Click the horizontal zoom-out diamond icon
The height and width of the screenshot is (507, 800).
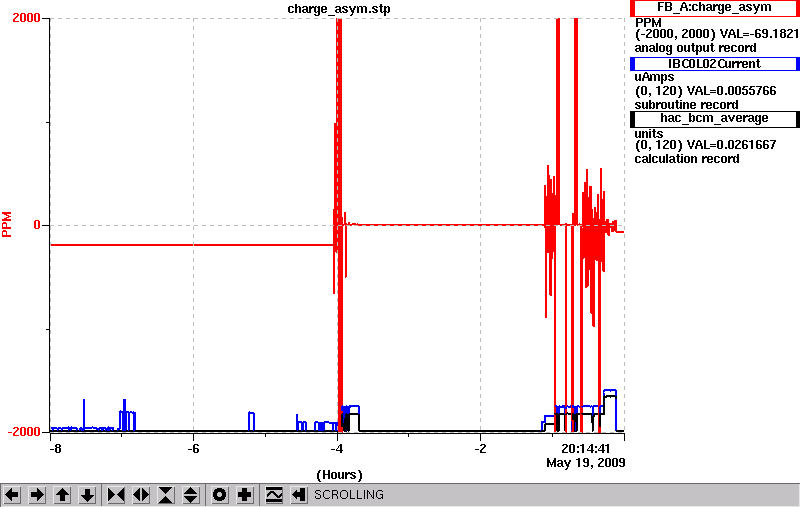point(141,495)
